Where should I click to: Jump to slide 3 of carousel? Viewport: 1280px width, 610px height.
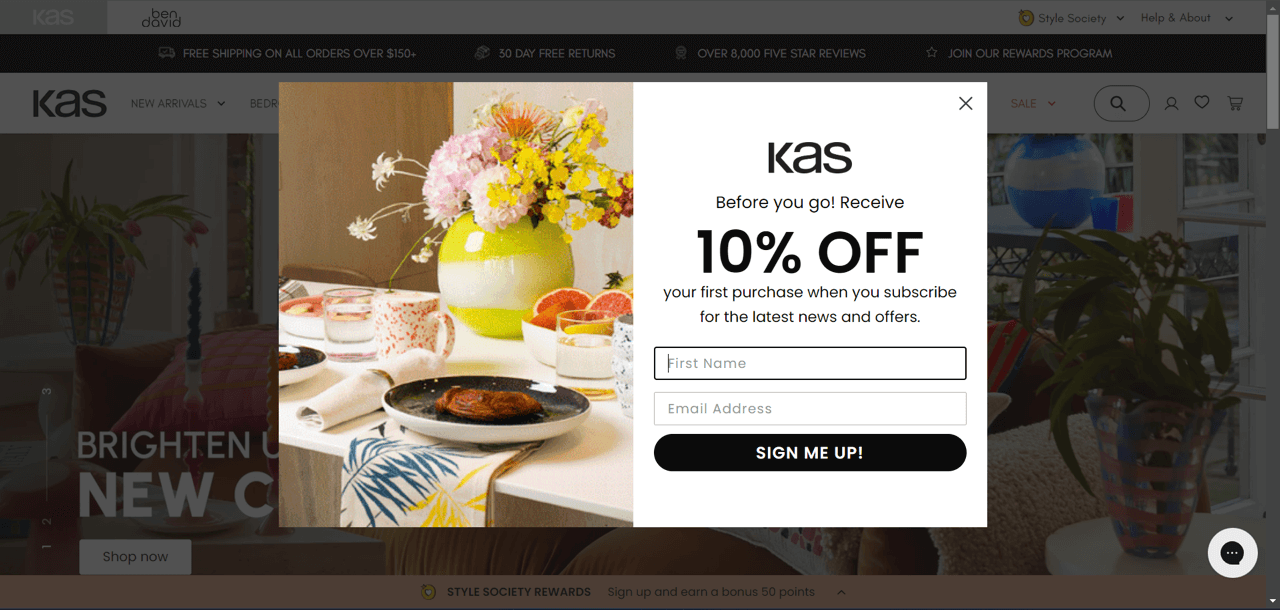[x=46, y=391]
